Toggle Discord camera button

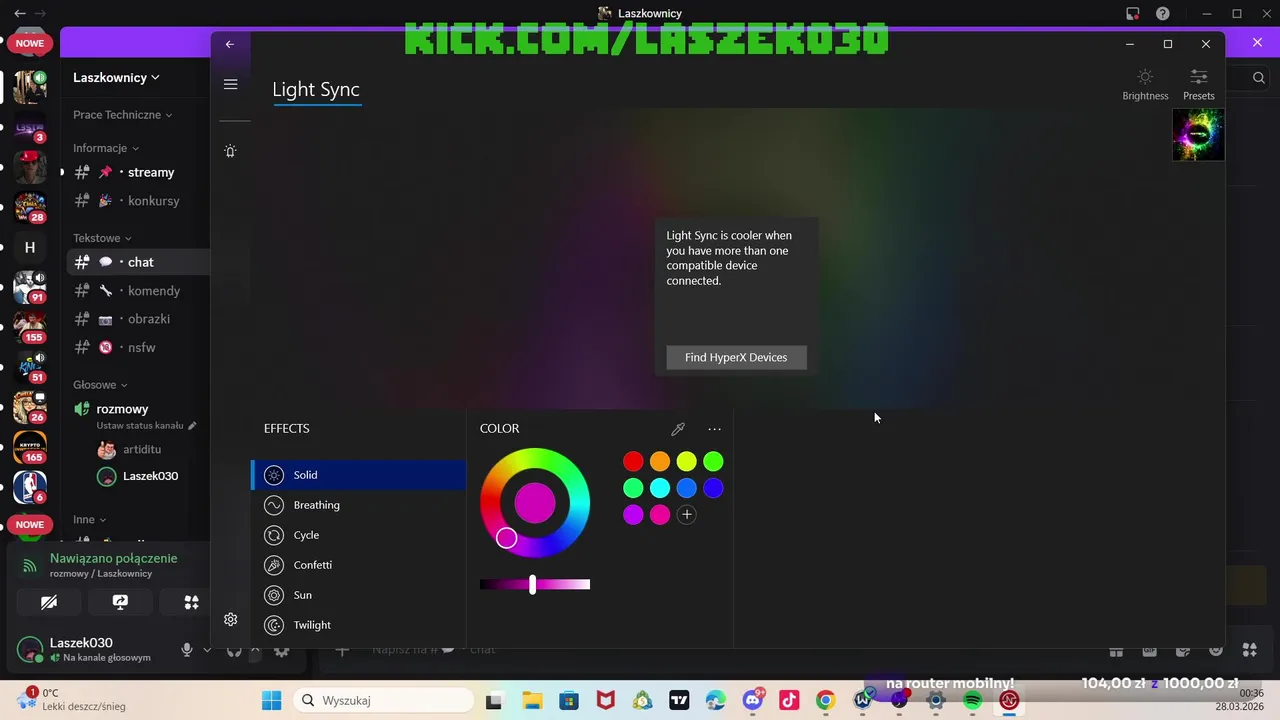click(49, 602)
